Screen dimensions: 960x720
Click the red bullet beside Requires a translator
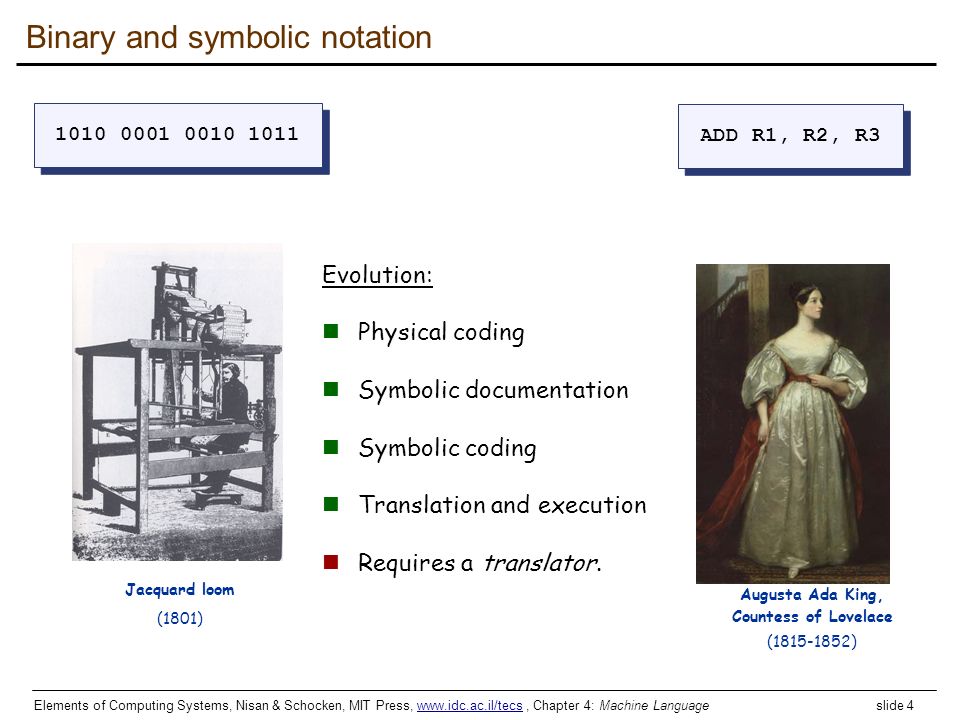click(x=331, y=561)
